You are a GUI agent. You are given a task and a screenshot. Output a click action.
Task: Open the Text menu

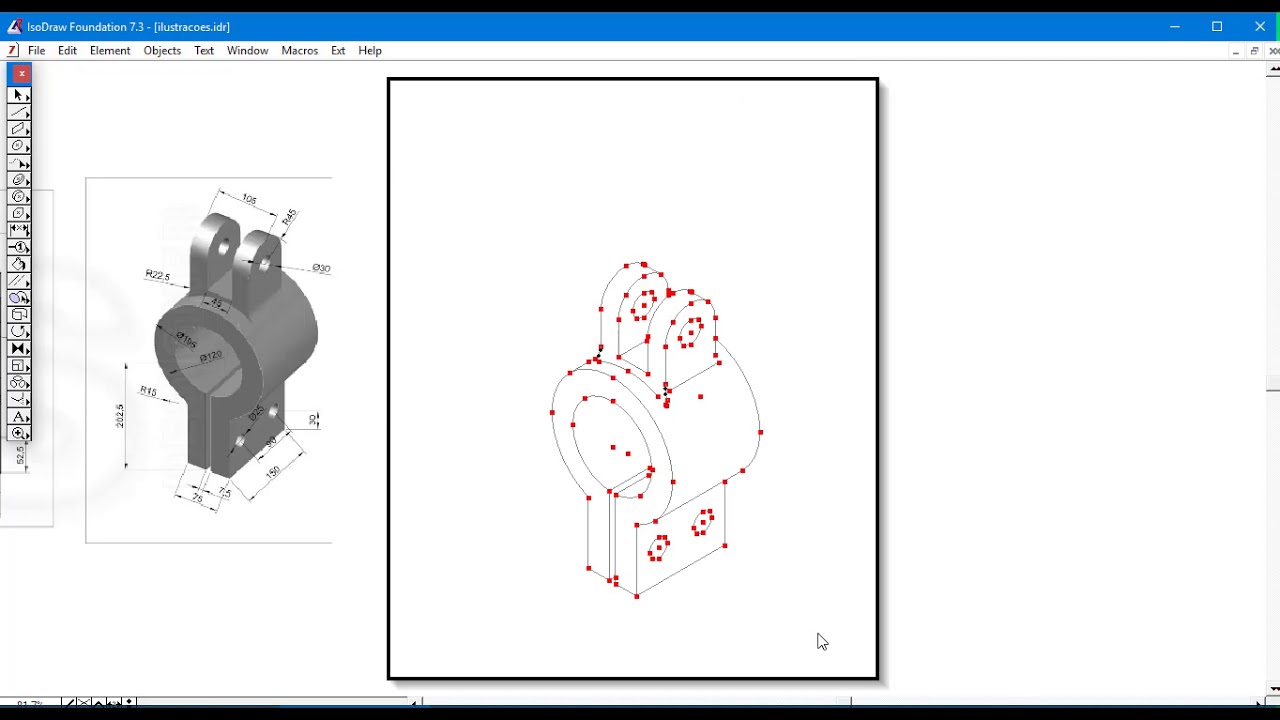[204, 50]
